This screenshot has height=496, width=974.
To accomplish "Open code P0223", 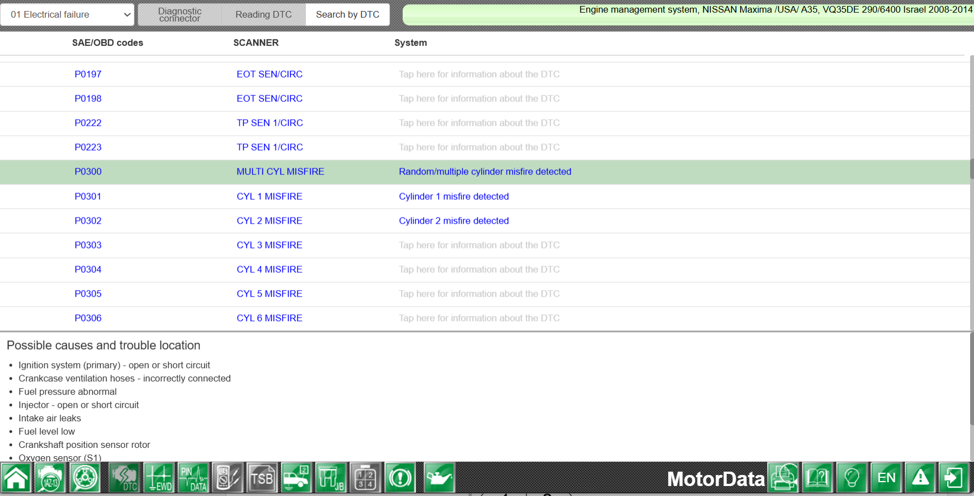I will (88, 147).
